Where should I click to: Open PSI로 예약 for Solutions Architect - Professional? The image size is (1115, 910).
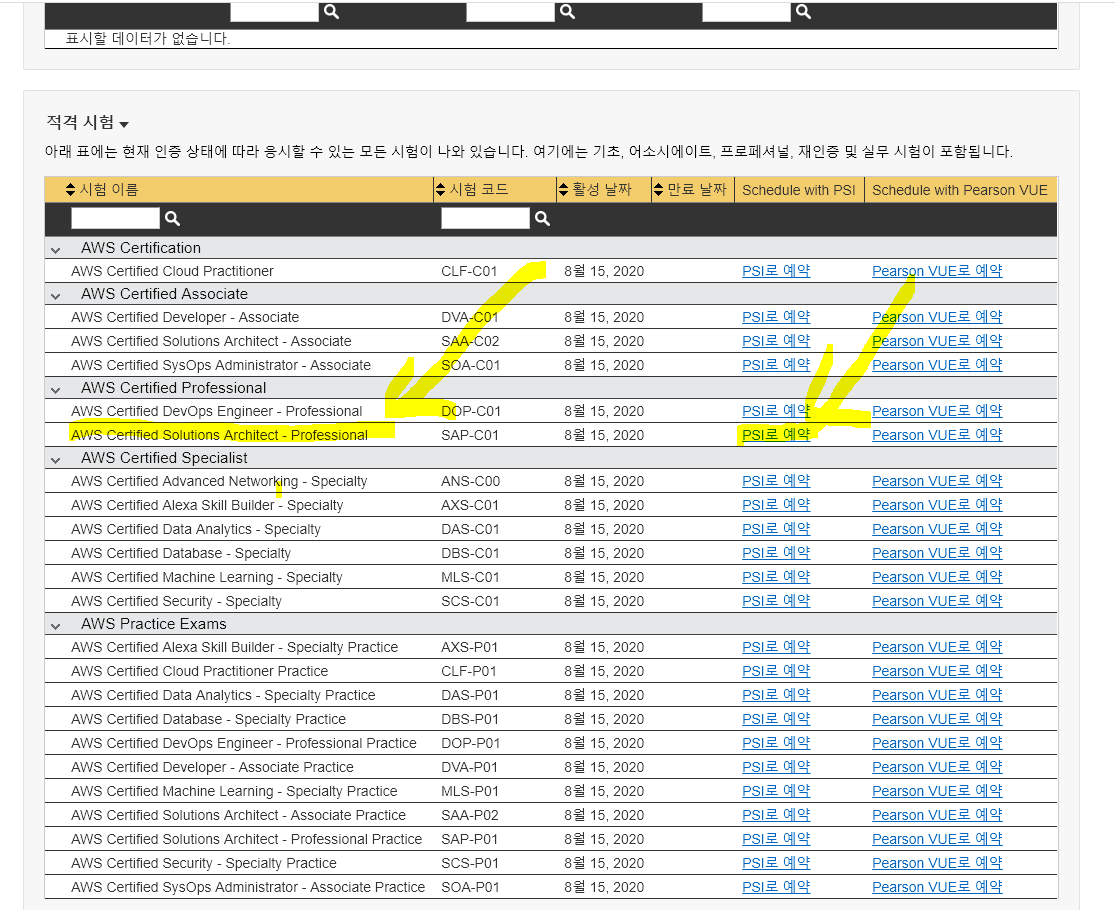tap(776, 434)
